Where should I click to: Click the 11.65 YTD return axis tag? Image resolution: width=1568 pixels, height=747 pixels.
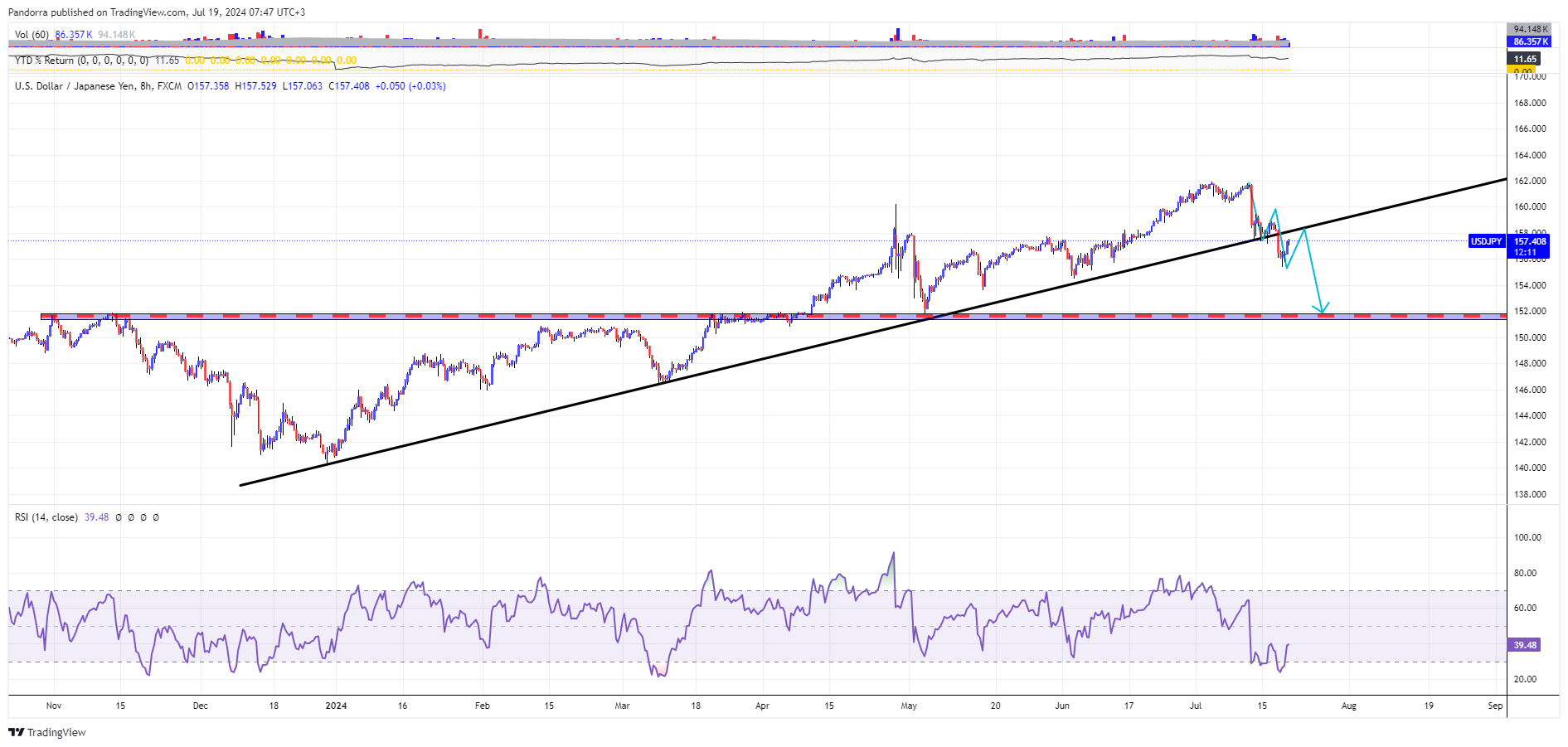click(1525, 59)
